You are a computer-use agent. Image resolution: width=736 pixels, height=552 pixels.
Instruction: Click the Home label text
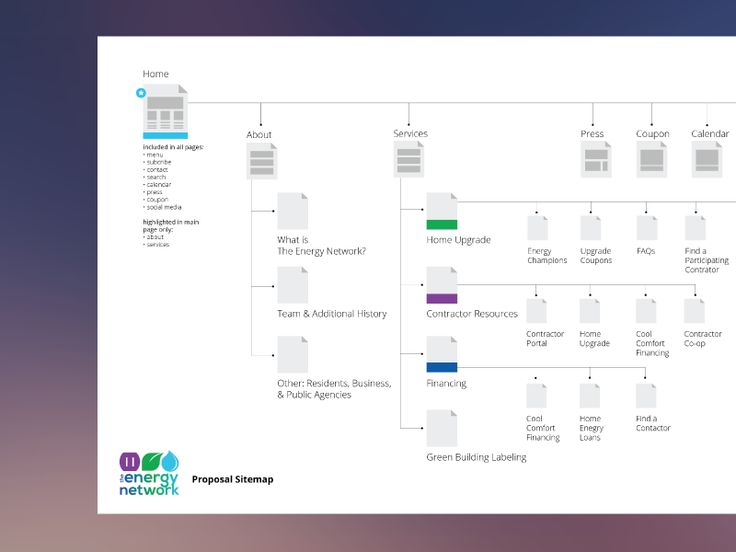pos(155,74)
